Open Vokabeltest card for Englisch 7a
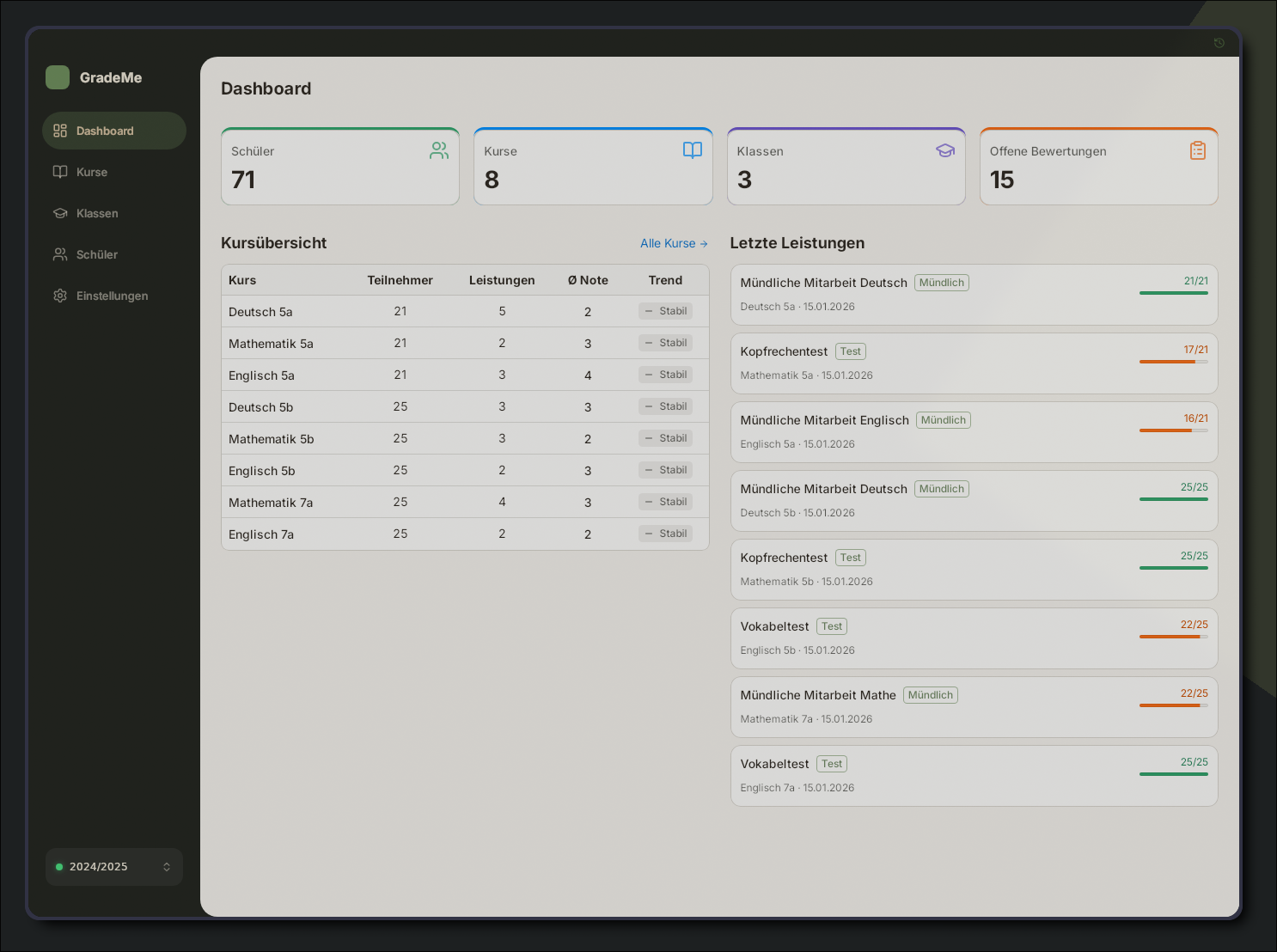 tap(975, 776)
